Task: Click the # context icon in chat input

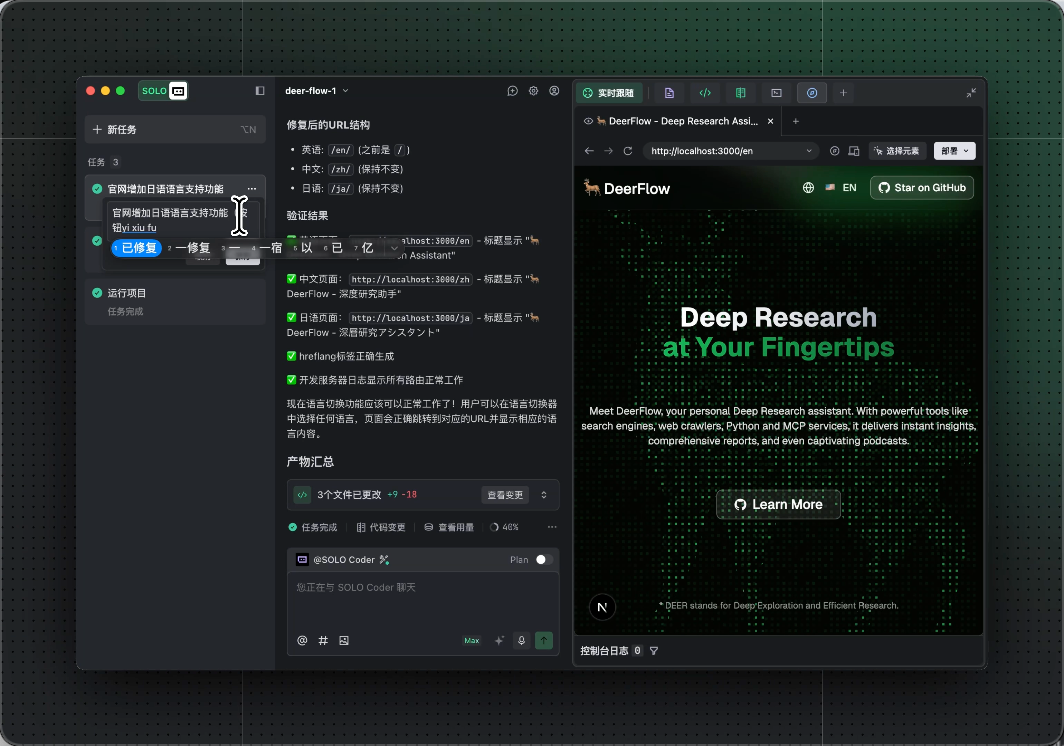Action: click(x=323, y=640)
